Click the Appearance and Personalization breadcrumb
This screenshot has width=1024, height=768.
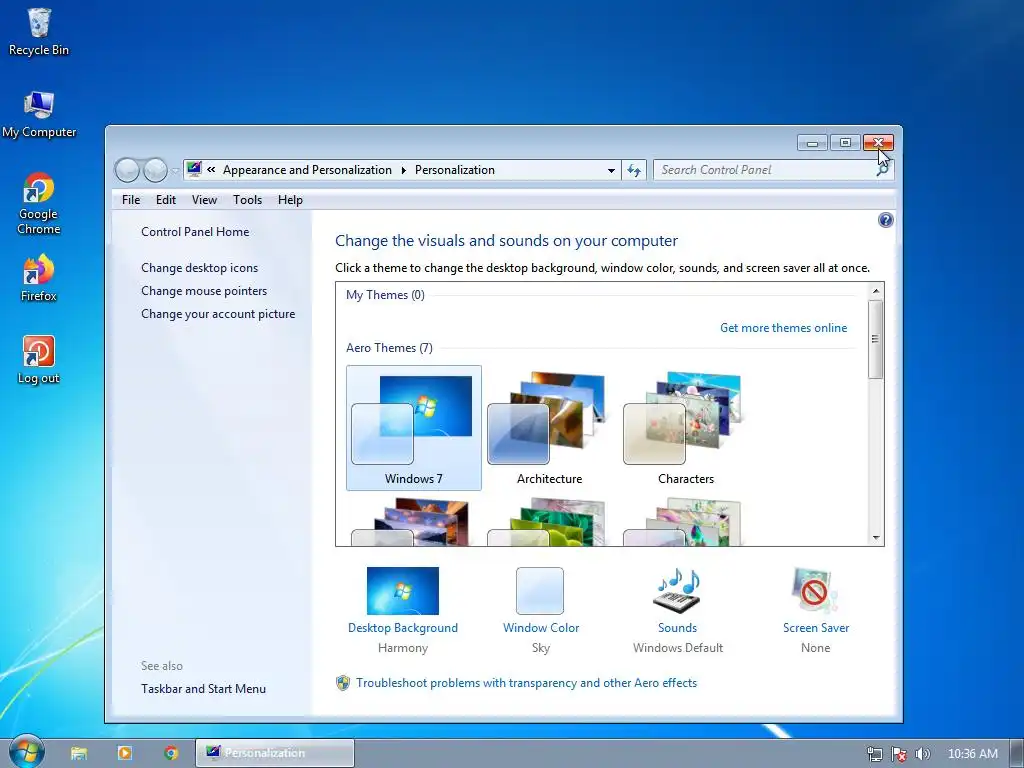(x=307, y=170)
